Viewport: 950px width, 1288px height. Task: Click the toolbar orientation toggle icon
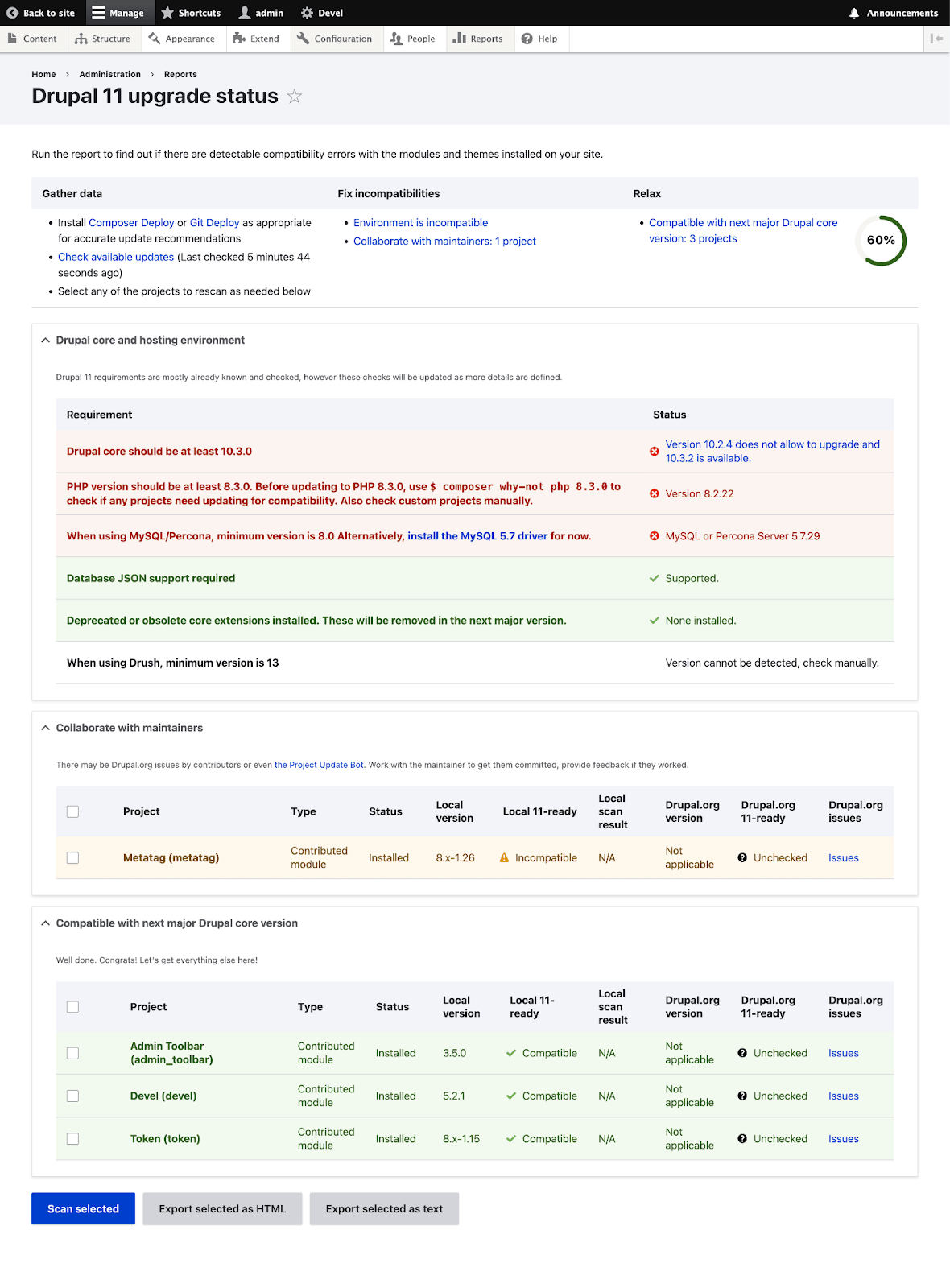(x=937, y=39)
